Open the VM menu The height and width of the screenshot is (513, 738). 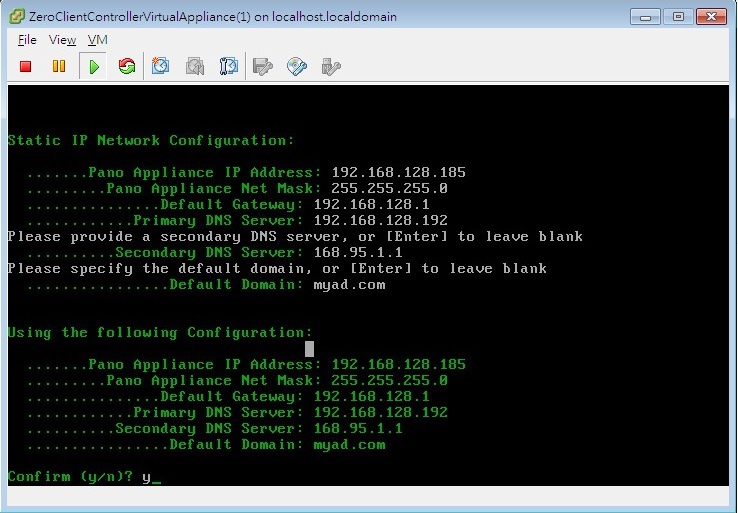point(97,40)
